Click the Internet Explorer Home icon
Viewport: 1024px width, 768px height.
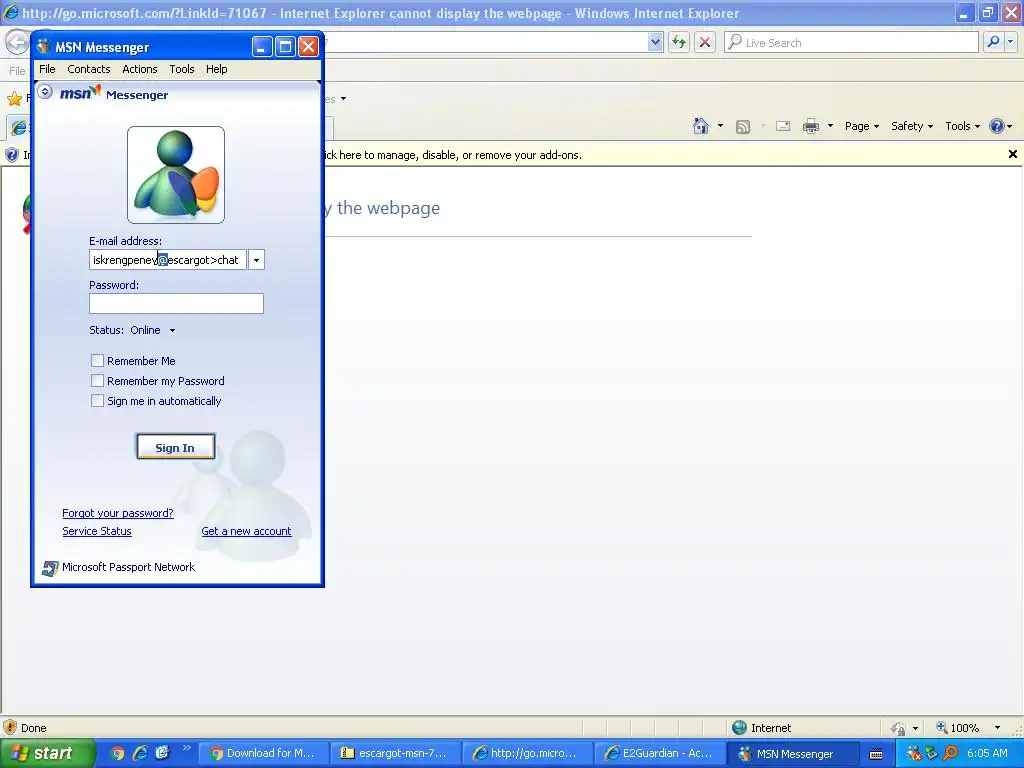pos(701,126)
